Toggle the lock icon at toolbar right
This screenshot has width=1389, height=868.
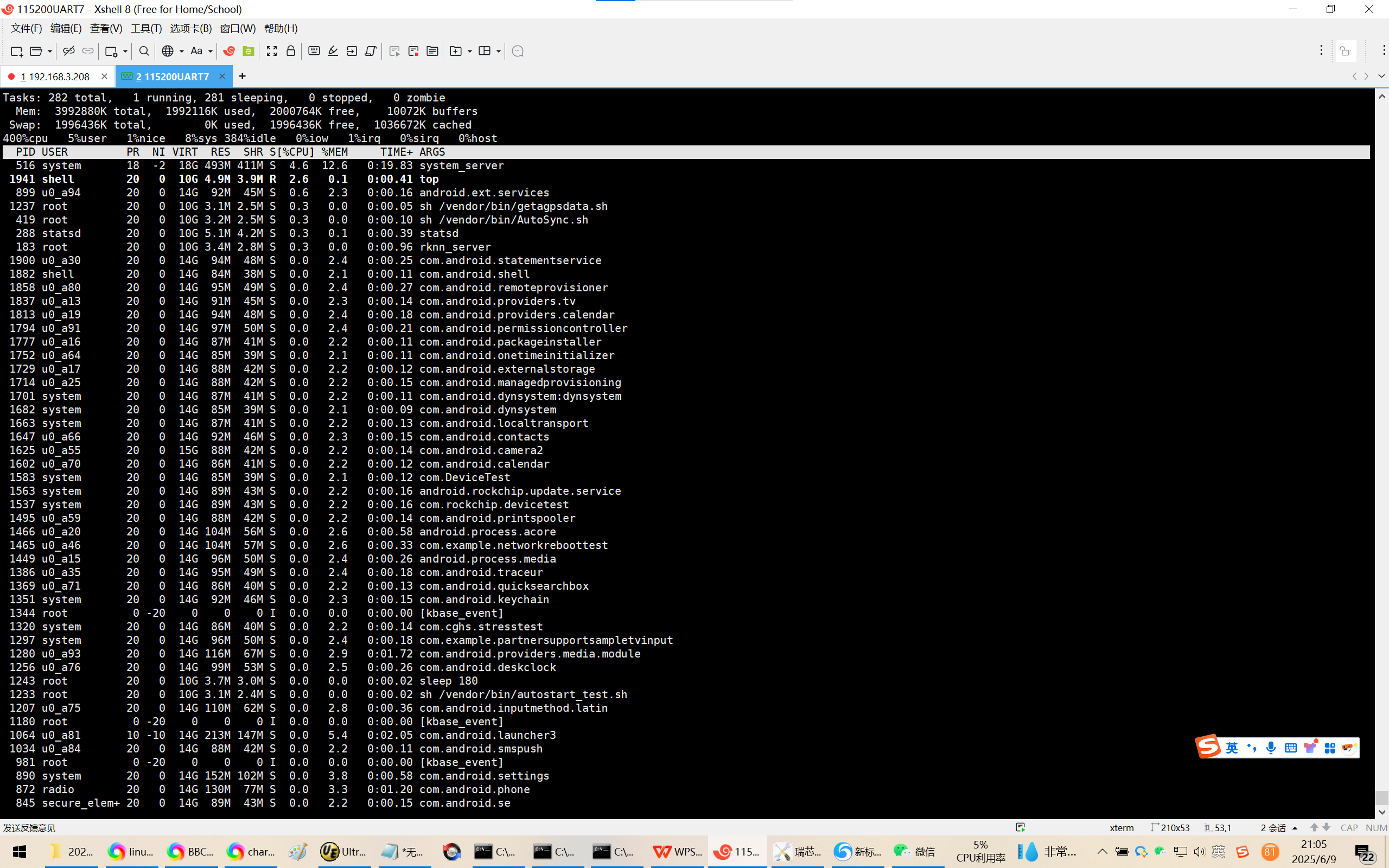[x=1345, y=51]
